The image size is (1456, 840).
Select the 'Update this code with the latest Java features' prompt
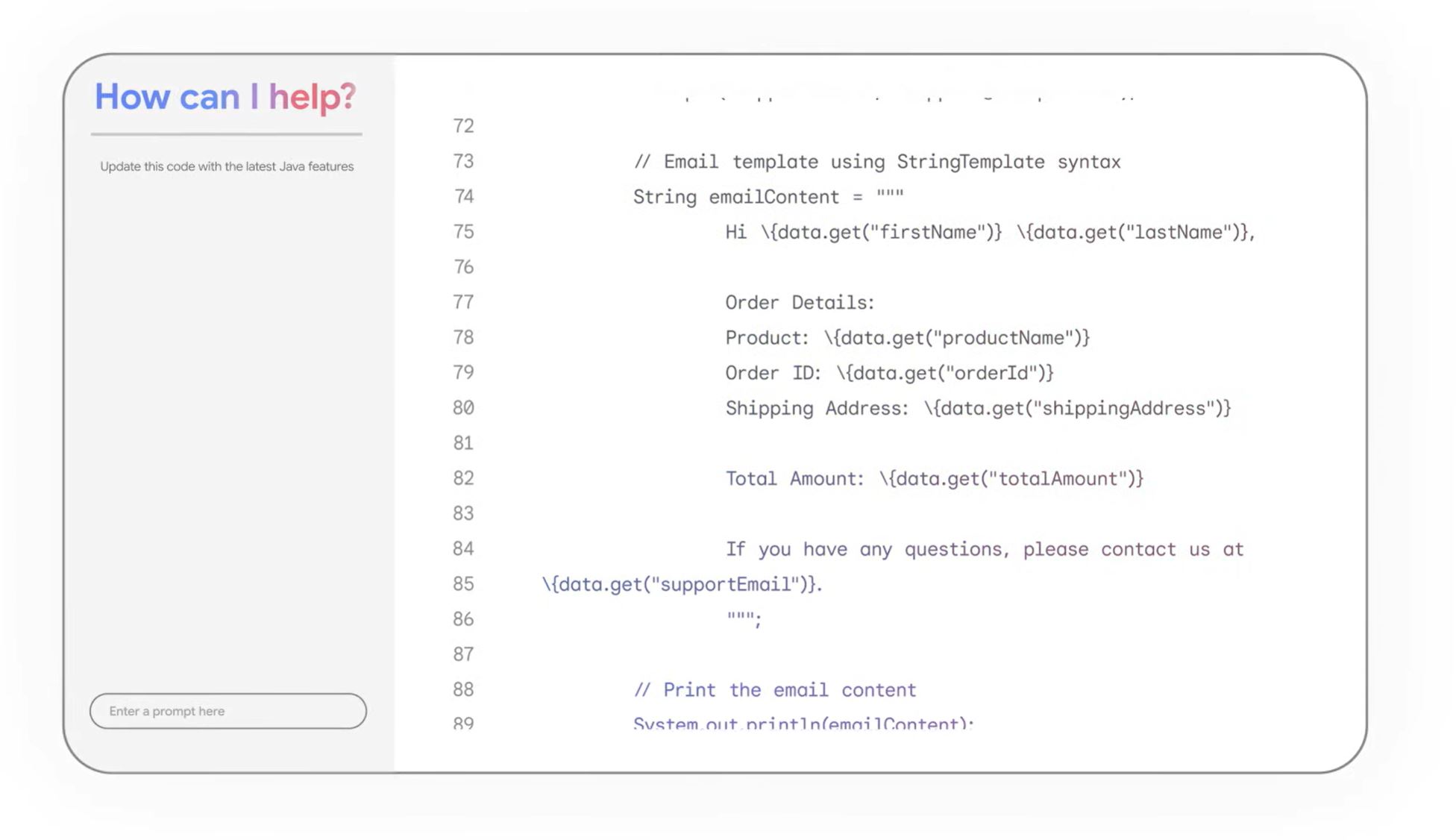tap(227, 166)
